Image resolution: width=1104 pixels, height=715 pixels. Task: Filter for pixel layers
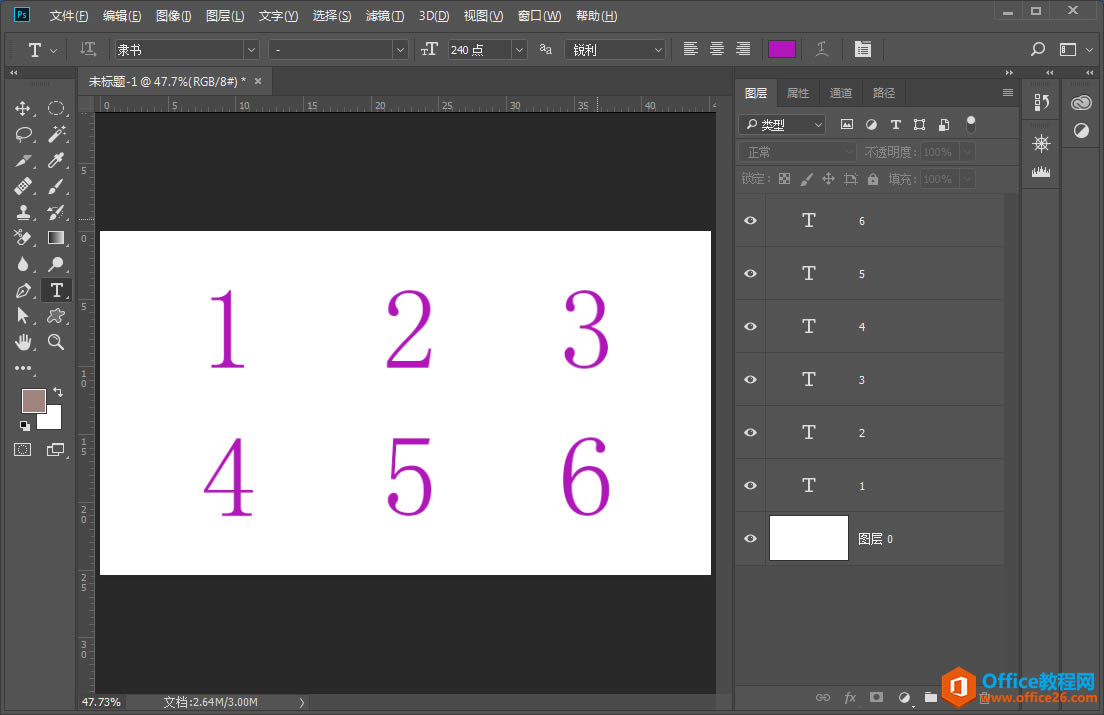click(x=847, y=125)
